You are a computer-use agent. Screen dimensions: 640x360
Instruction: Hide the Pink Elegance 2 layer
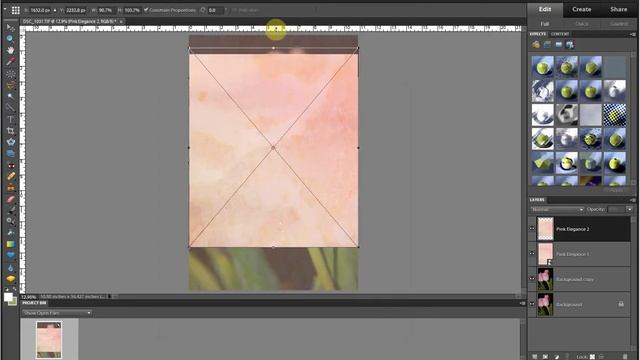[x=532, y=229]
